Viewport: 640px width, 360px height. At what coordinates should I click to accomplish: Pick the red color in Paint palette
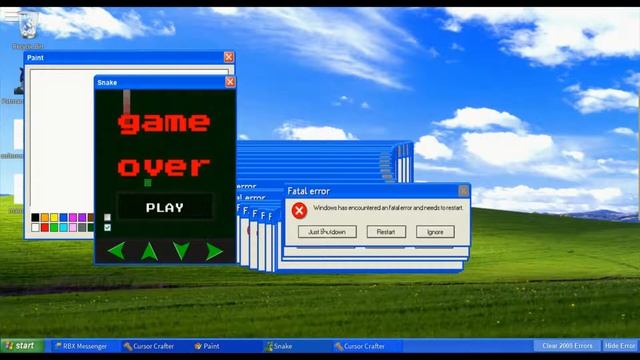pos(45,227)
